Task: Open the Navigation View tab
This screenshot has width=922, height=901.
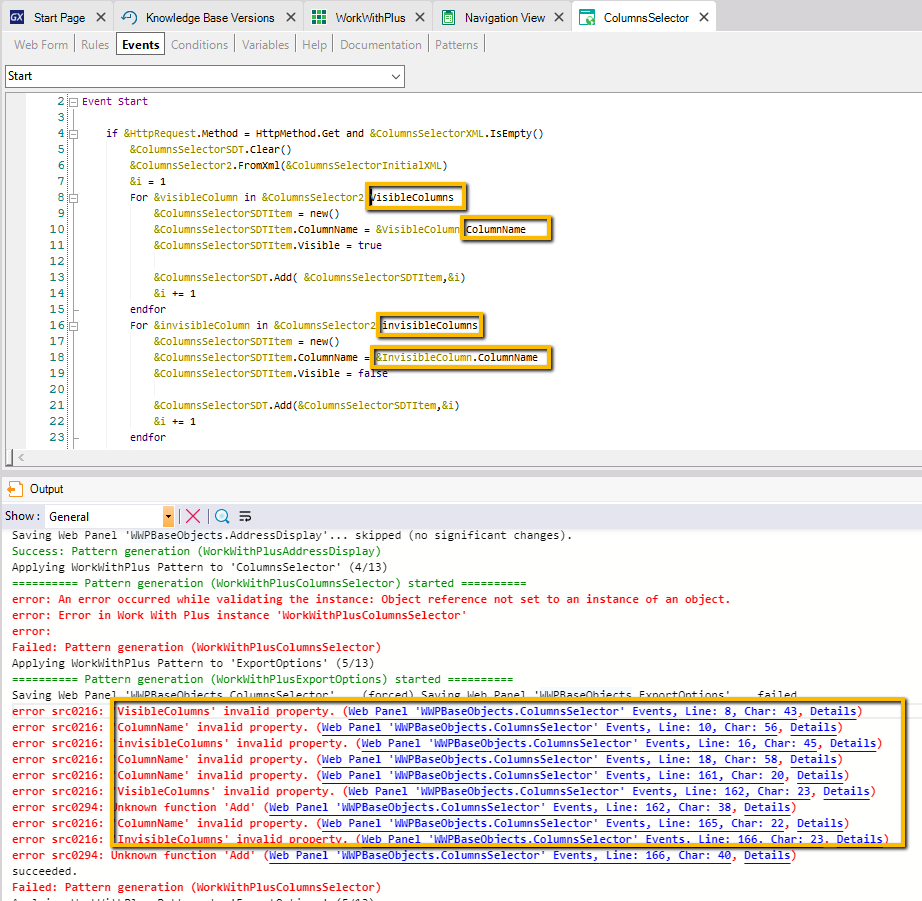Action: pyautogui.click(x=505, y=18)
